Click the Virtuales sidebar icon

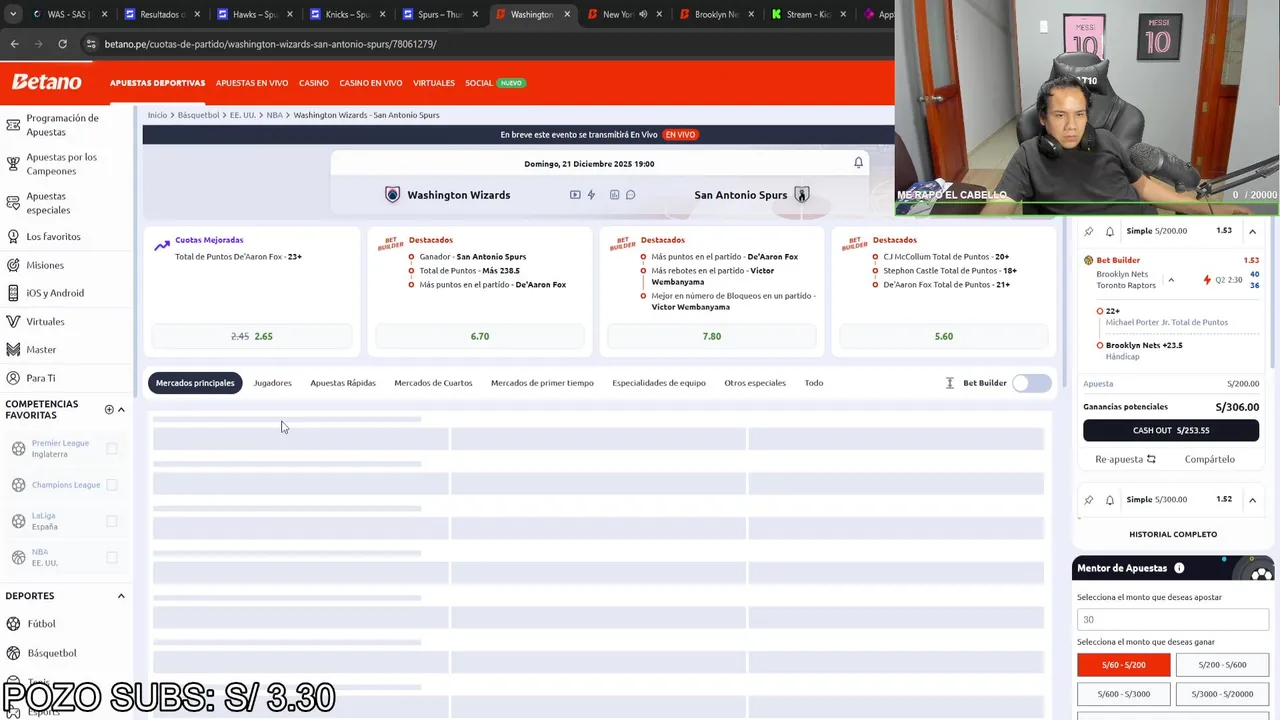pyautogui.click(x=13, y=322)
